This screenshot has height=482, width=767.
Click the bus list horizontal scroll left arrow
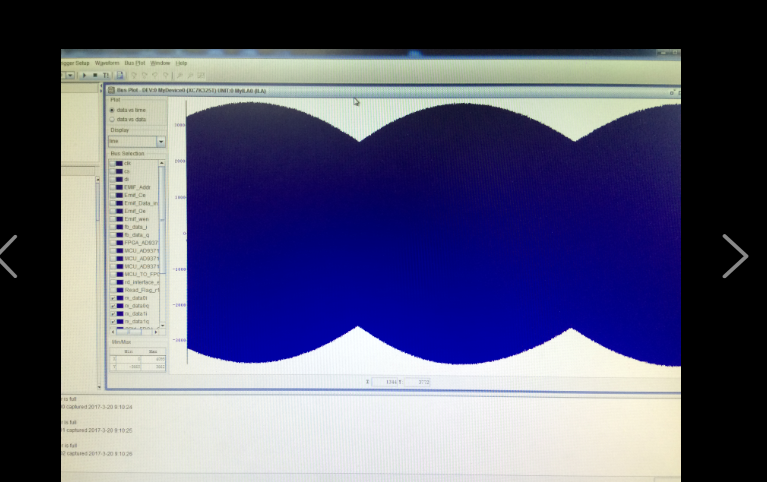coord(113,332)
